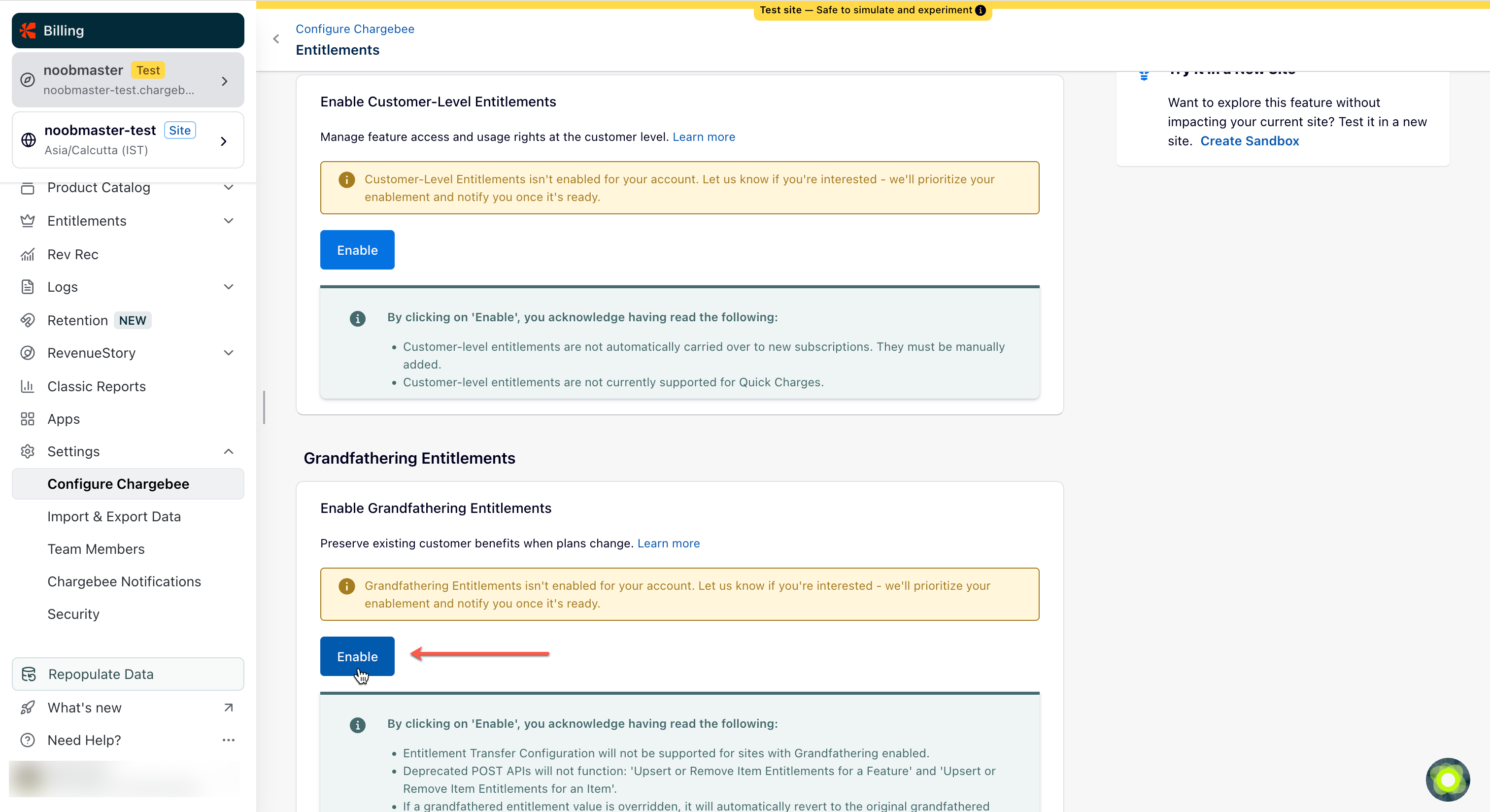Viewport: 1490px width, 812px height.
Task: Expand the Product Catalog menu
Action: point(229,187)
